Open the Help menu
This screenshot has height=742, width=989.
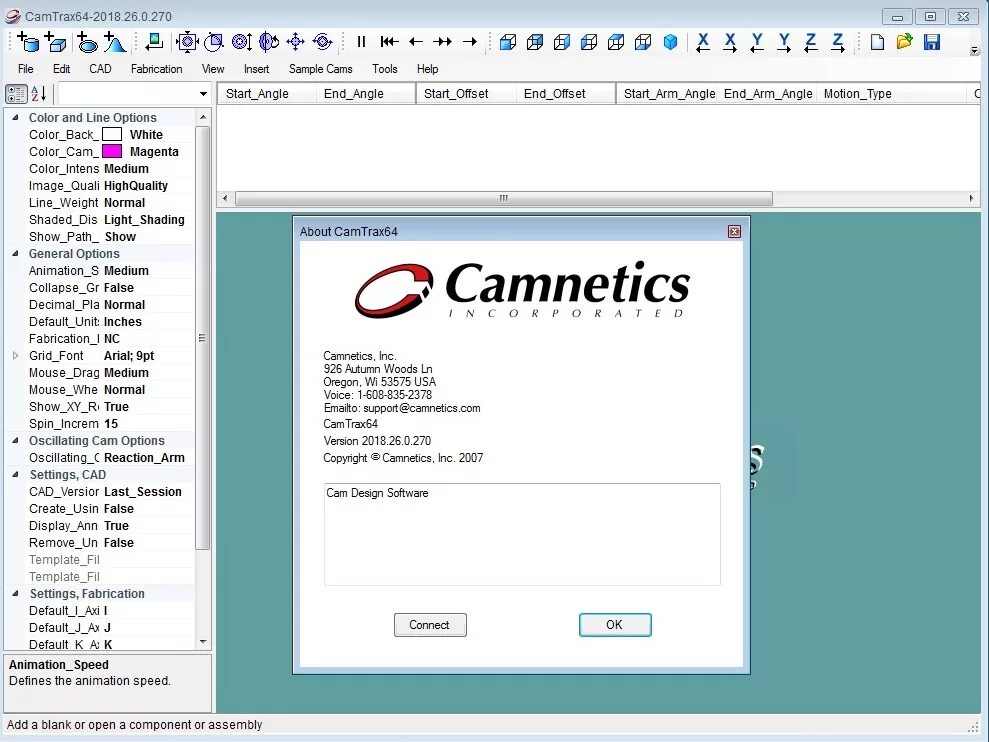click(427, 69)
